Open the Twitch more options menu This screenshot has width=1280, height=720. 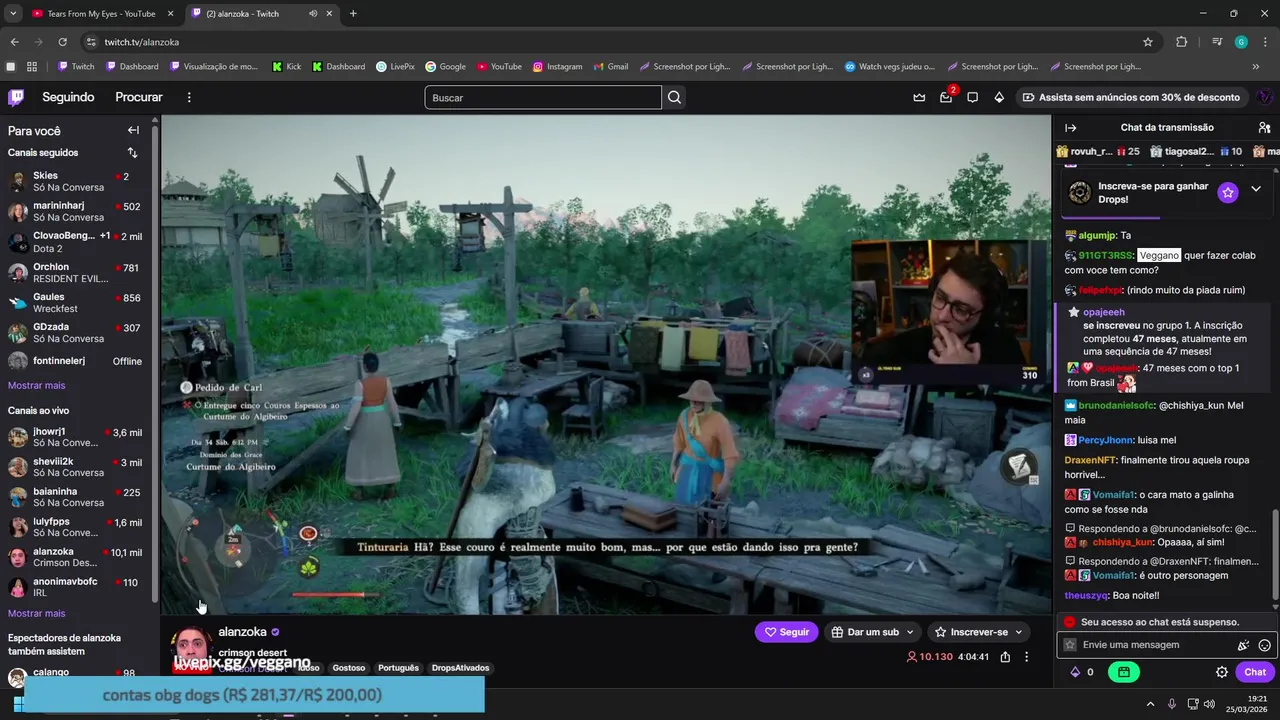click(189, 97)
